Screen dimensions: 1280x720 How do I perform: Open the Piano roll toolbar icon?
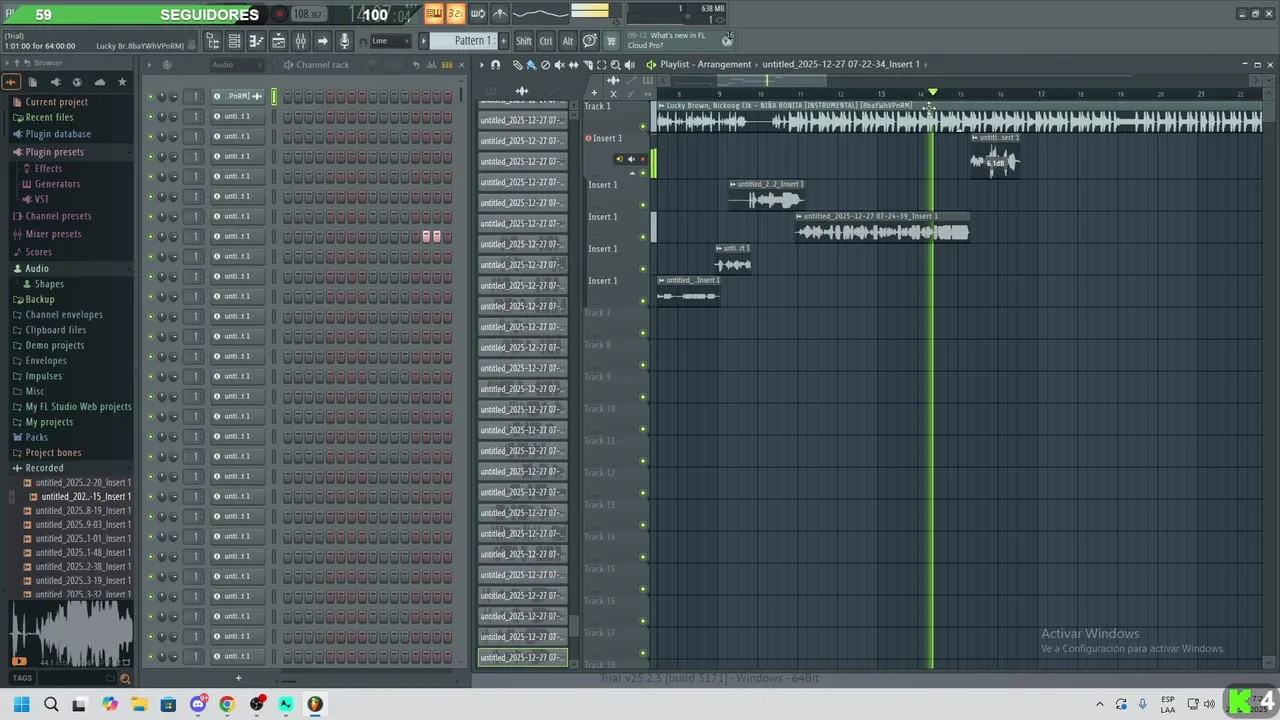pos(256,41)
